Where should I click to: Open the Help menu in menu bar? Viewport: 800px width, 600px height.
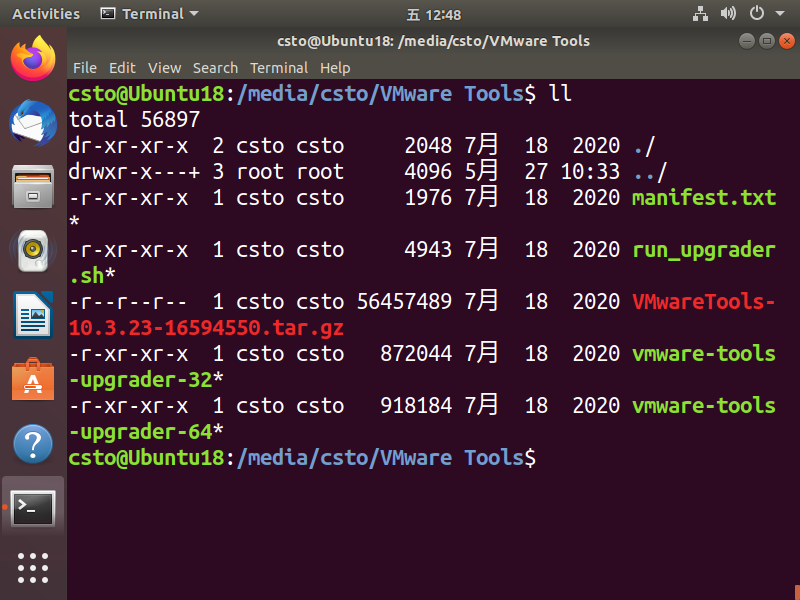tap(335, 68)
